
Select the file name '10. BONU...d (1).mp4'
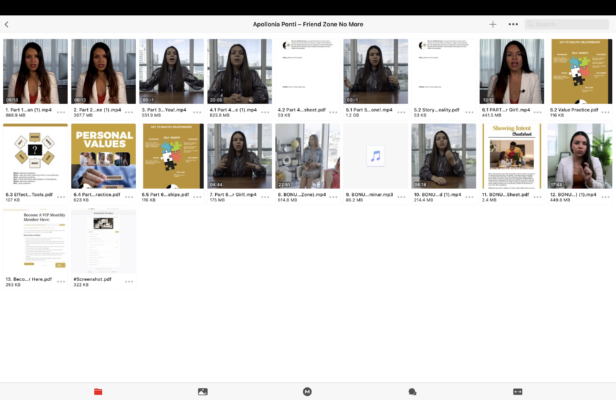[x=437, y=194]
